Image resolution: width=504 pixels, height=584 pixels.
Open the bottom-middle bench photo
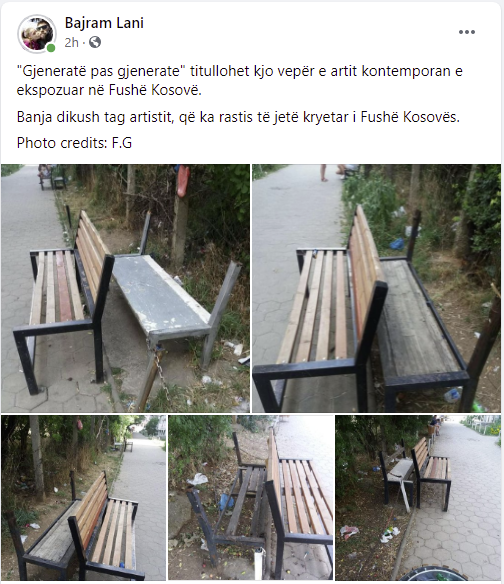[251, 498]
